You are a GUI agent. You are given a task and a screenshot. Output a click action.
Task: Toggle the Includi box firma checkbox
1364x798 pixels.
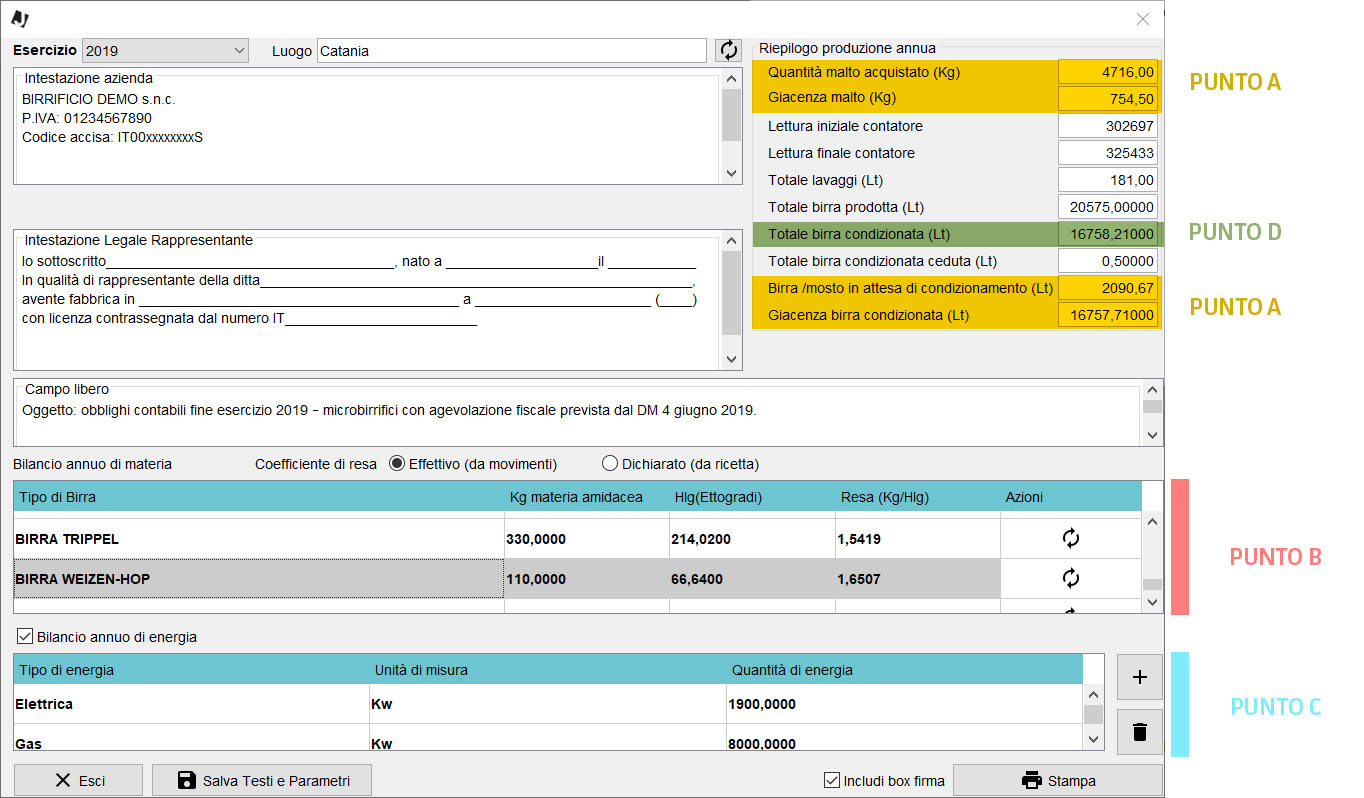[x=832, y=781]
